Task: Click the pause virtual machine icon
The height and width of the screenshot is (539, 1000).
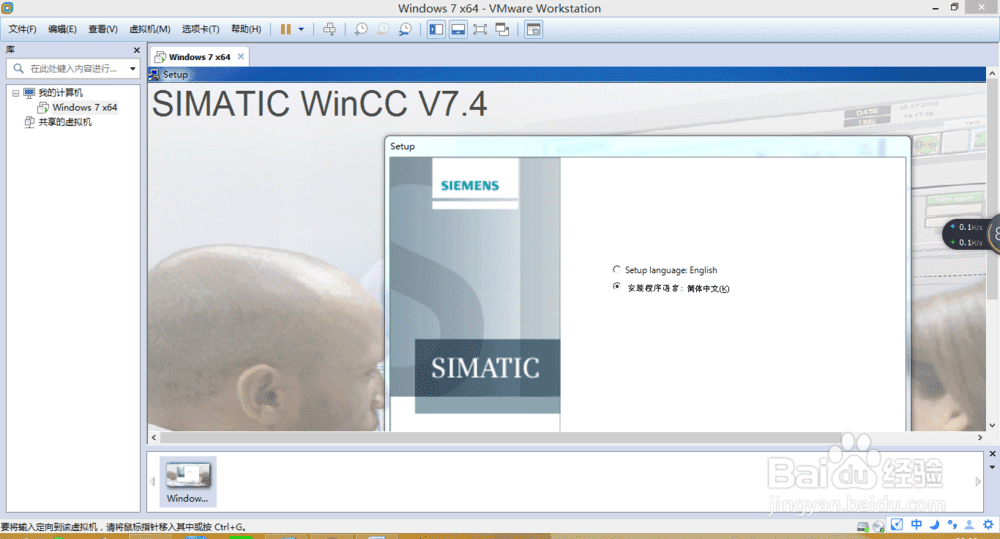Action: point(286,29)
